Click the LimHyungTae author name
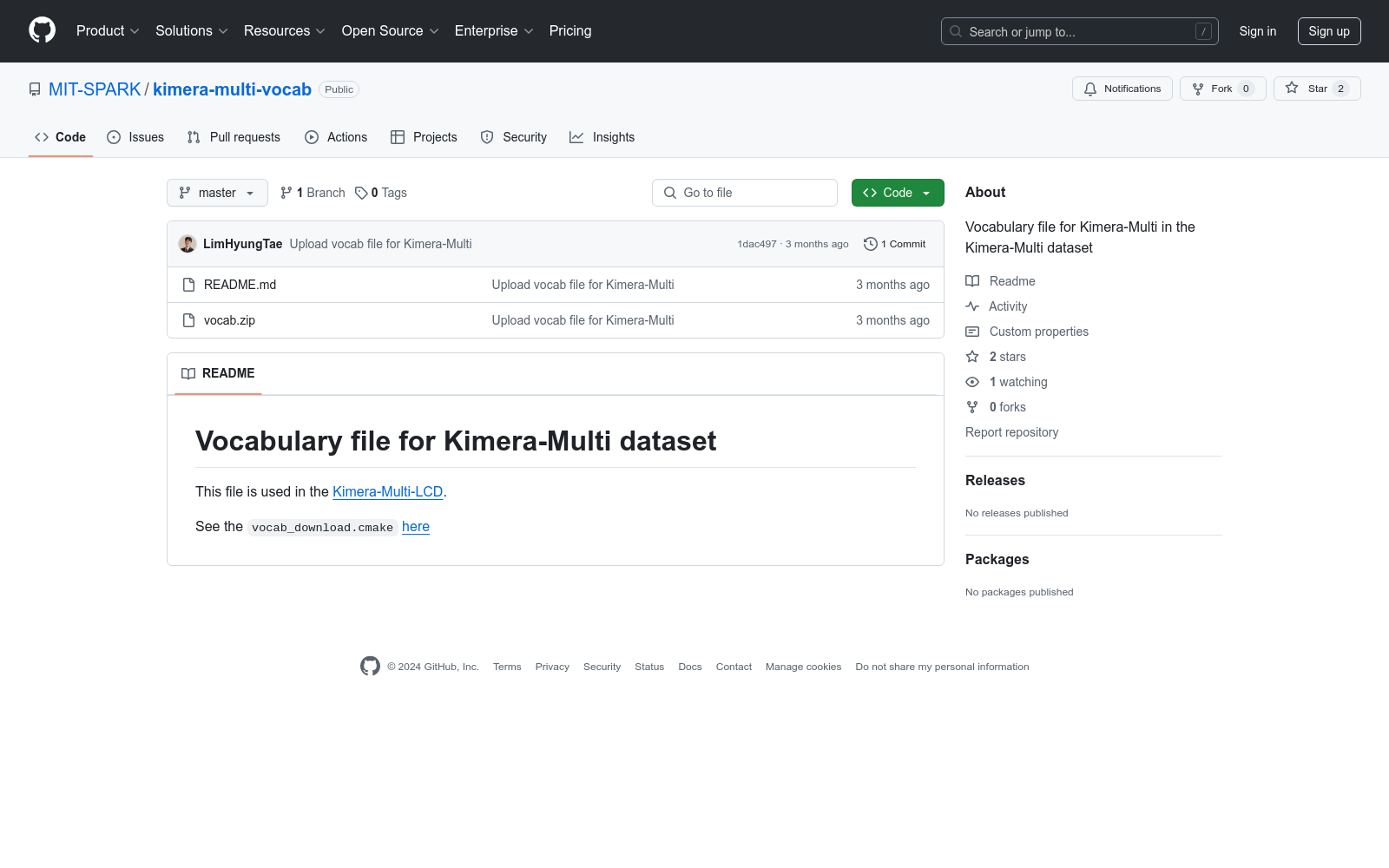1389x868 pixels. coord(243,244)
